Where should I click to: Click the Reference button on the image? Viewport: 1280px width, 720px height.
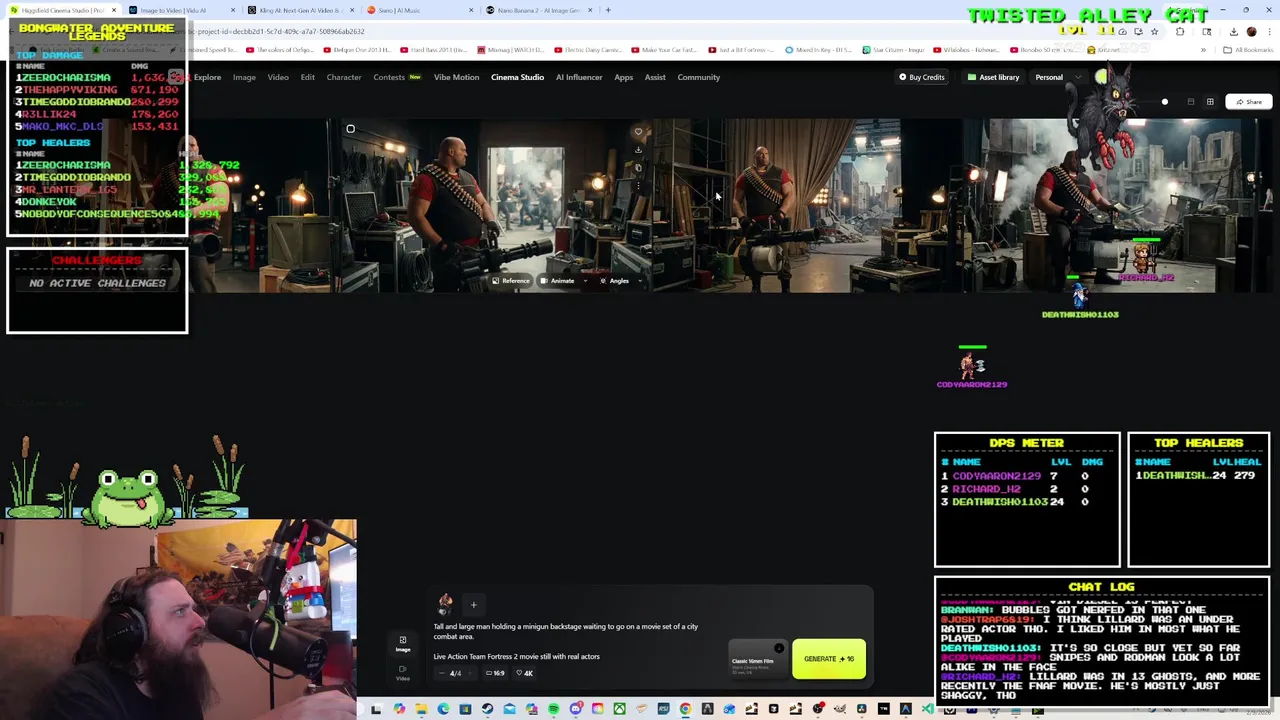tap(511, 281)
